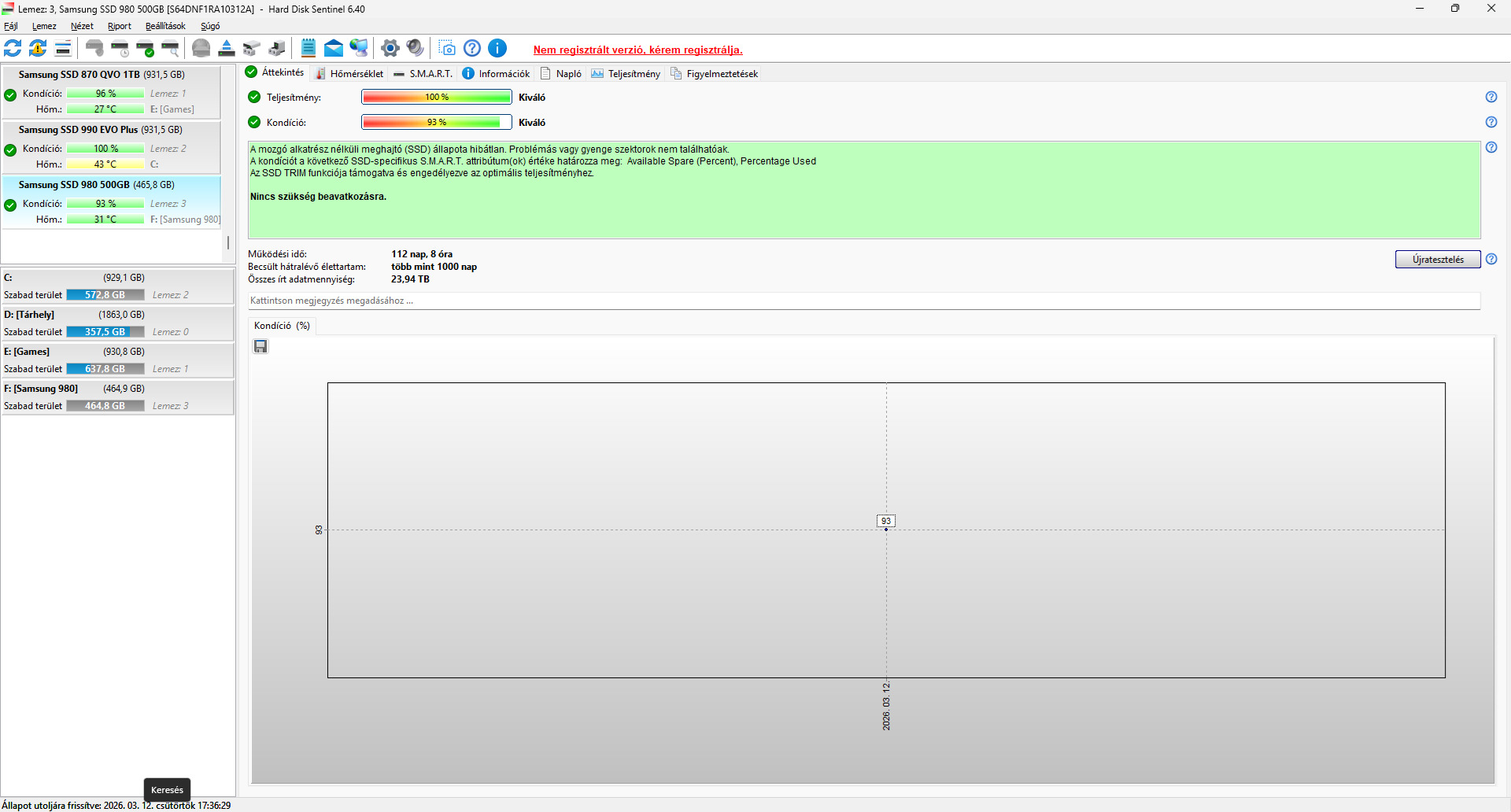
Task: Click the disk with small boxes toolbar icon
Action: (x=252, y=49)
